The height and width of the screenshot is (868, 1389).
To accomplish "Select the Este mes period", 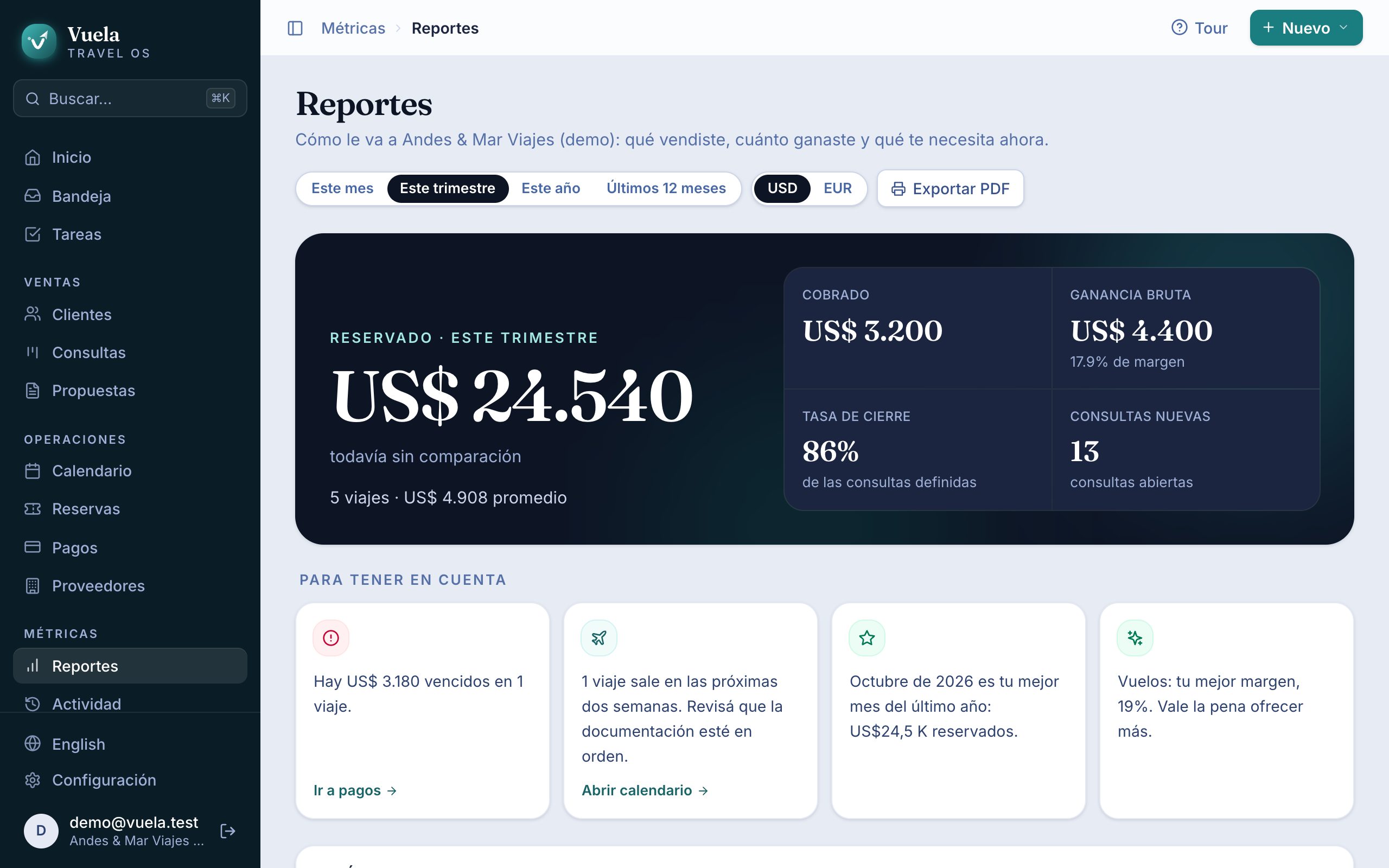I will [342, 188].
